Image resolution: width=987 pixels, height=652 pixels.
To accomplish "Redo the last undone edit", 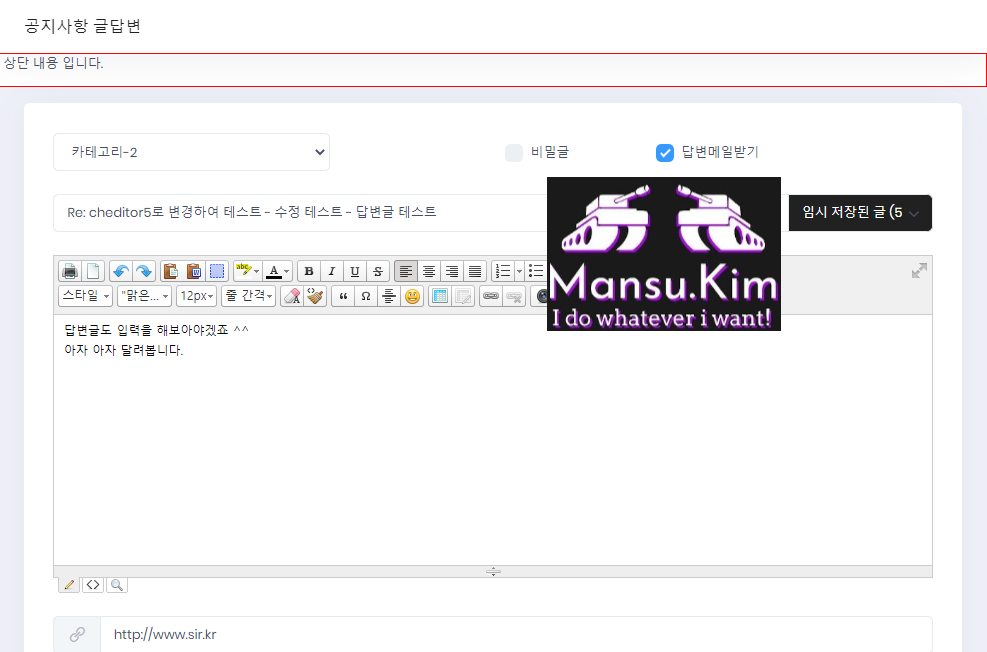I will pos(144,271).
